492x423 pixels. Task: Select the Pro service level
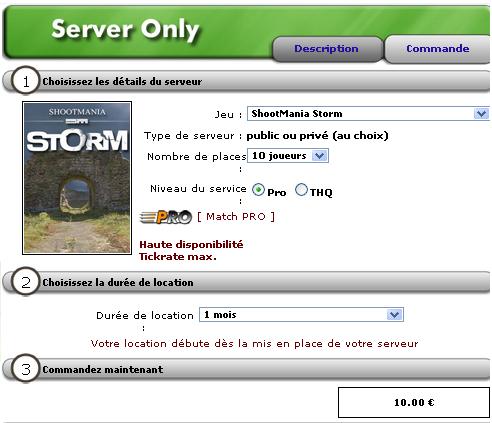[258, 190]
